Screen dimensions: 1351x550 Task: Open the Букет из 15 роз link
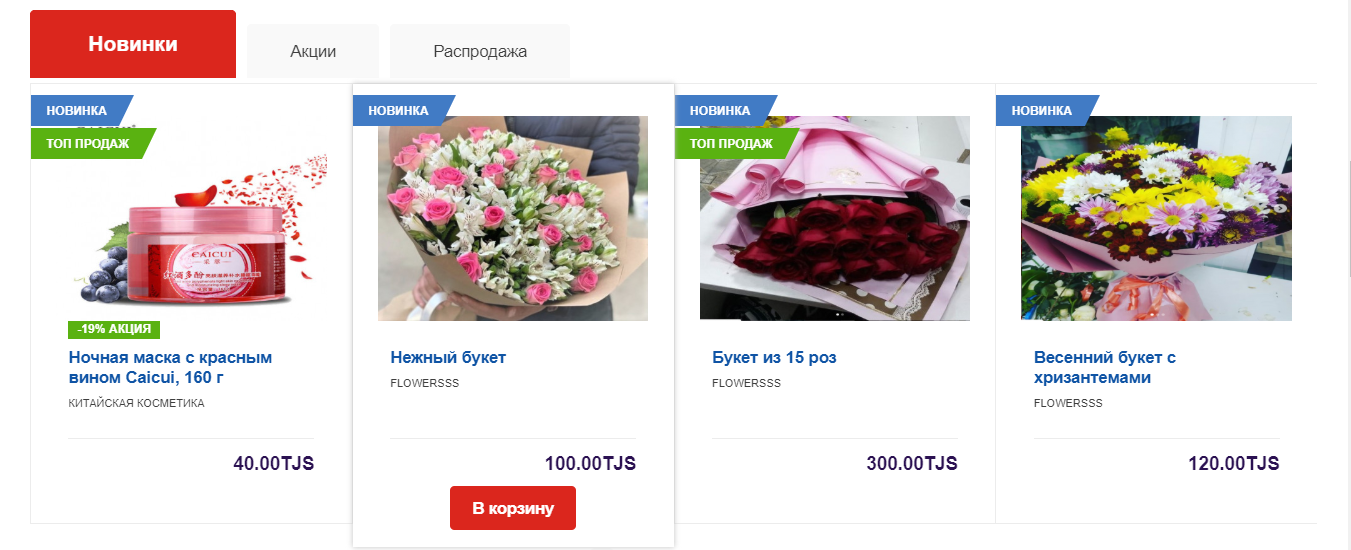click(x=774, y=357)
